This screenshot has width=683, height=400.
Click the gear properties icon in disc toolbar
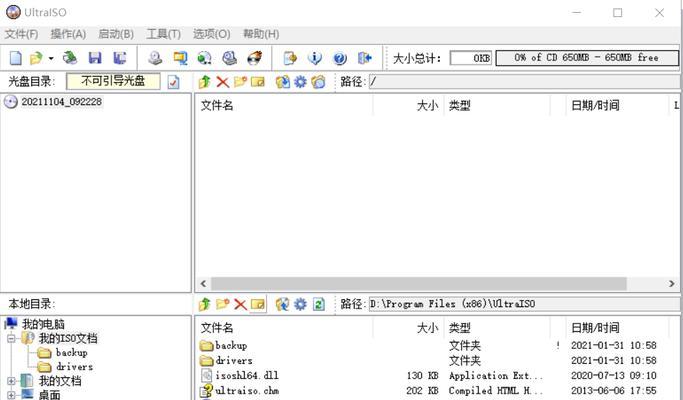pyautogui.click(x=301, y=81)
